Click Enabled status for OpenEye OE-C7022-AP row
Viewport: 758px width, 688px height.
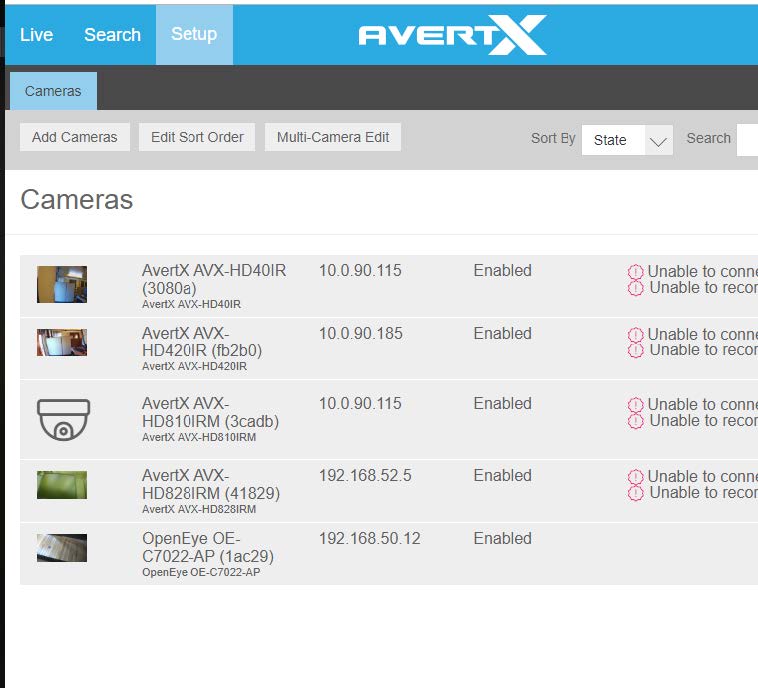click(503, 538)
